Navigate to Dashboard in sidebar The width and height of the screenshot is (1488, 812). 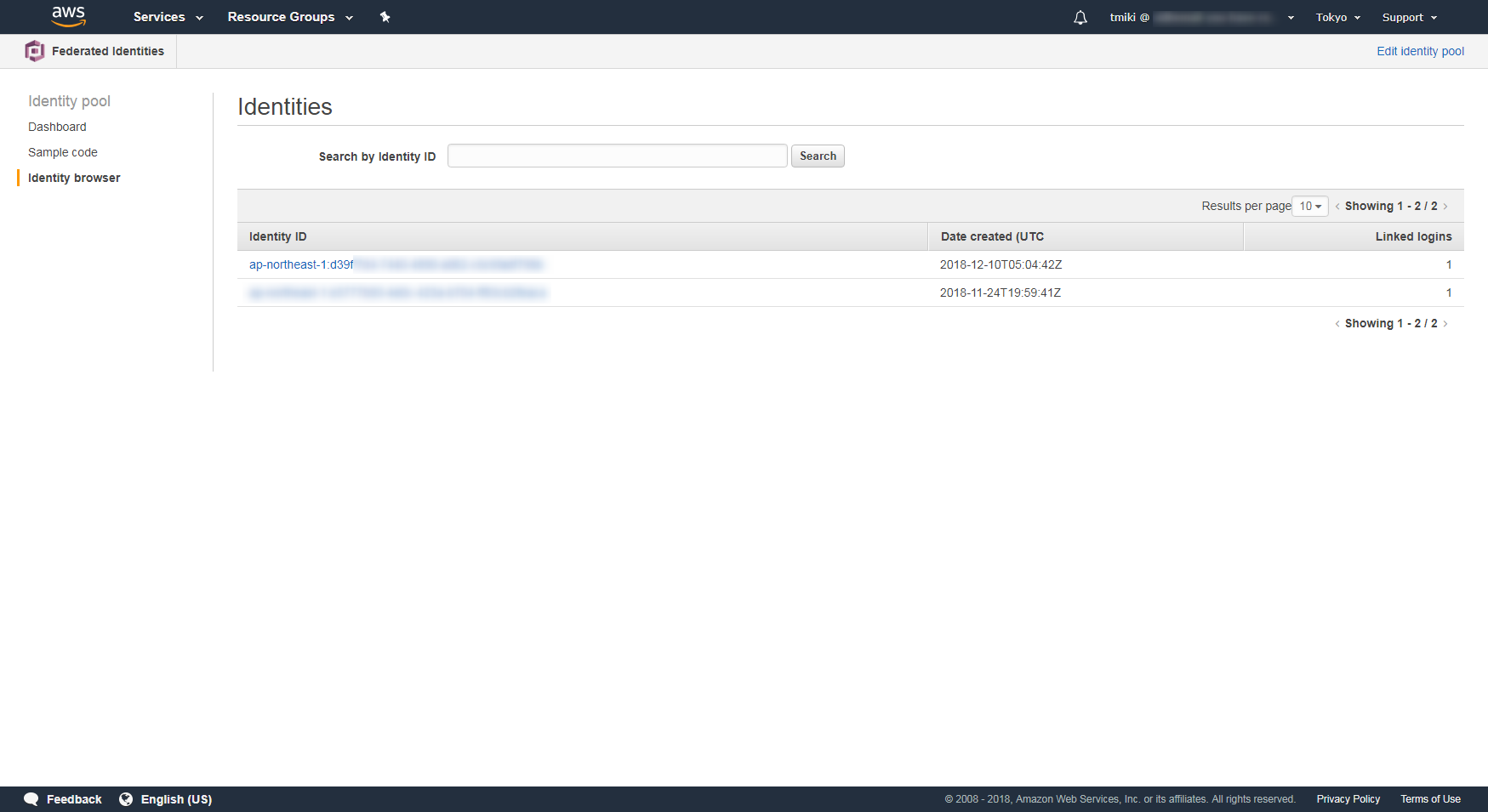click(57, 127)
